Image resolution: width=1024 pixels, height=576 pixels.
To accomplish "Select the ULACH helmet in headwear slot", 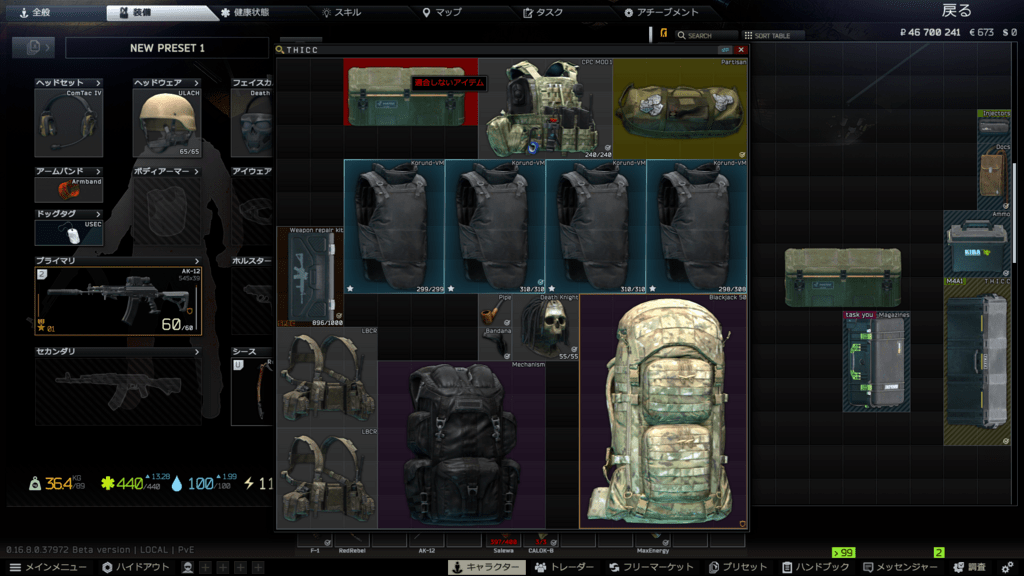I will pos(167,123).
